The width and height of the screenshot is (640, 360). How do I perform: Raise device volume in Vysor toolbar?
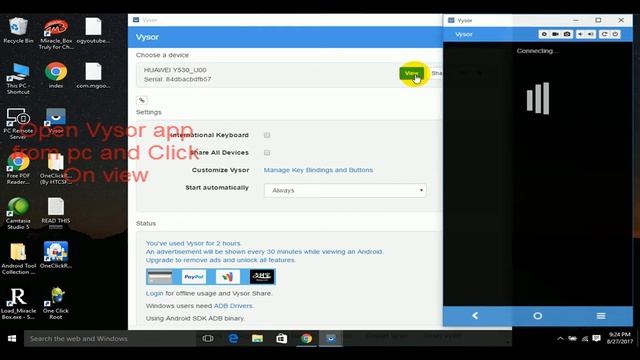[591, 34]
